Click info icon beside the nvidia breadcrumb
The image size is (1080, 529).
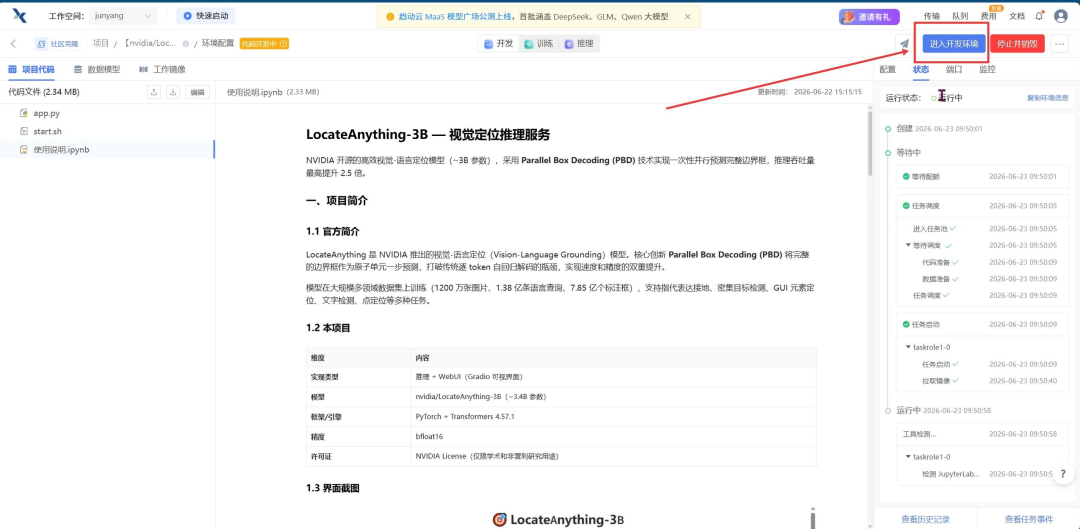pyautogui.click(x=186, y=43)
